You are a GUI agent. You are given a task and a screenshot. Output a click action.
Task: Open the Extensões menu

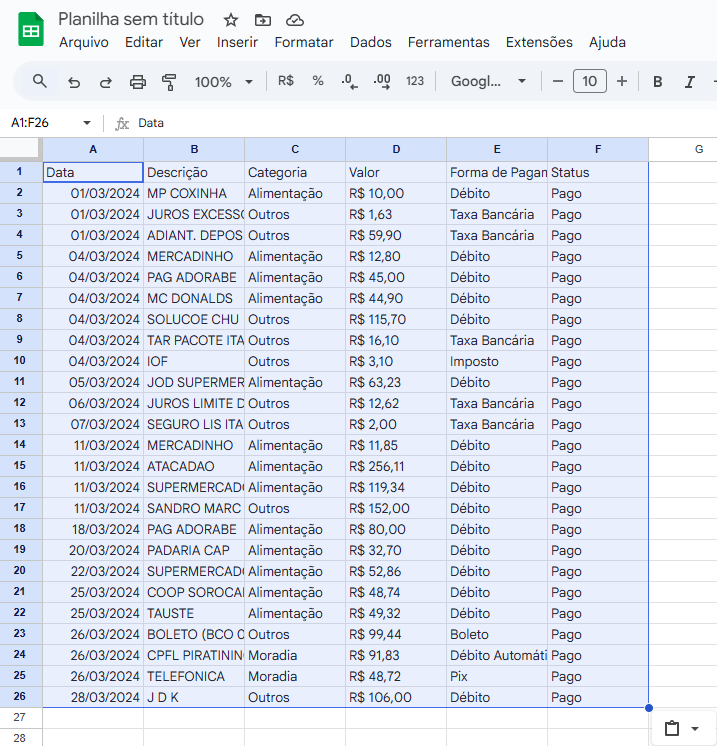click(x=539, y=42)
